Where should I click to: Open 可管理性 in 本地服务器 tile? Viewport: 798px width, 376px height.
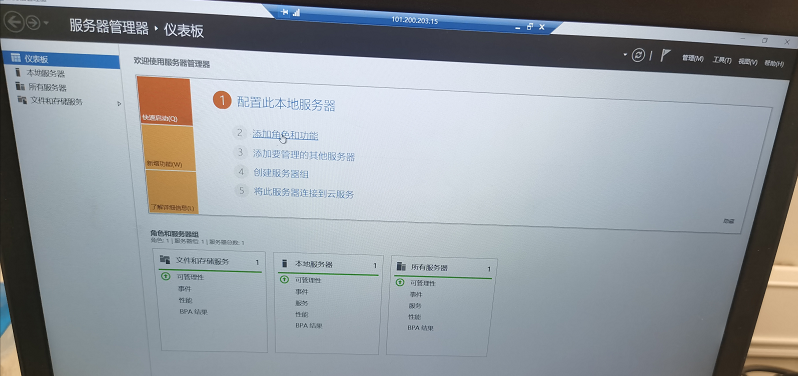(308, 280)
